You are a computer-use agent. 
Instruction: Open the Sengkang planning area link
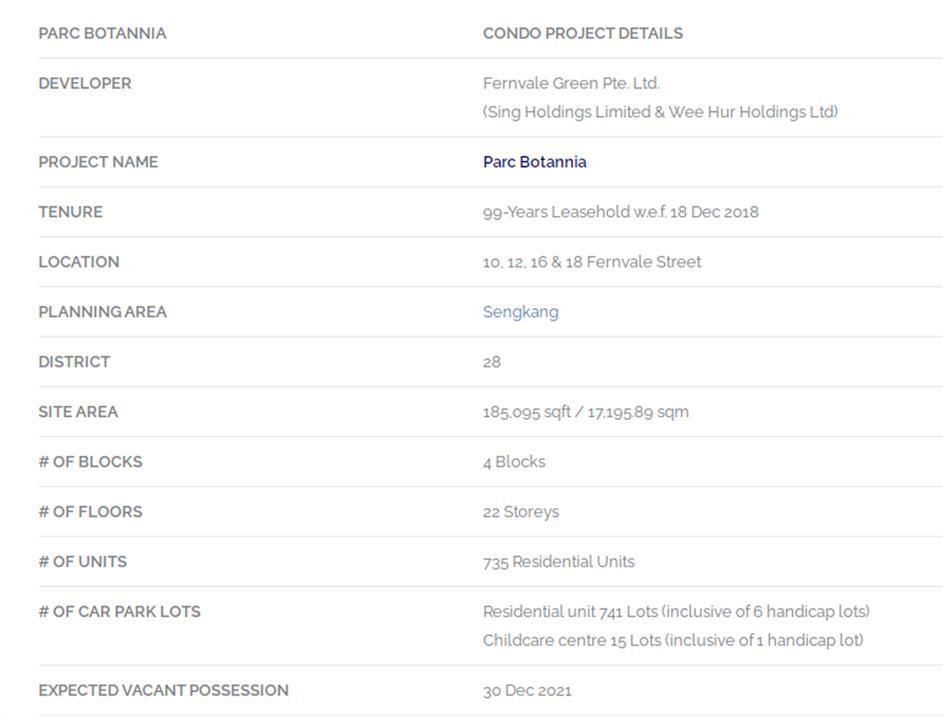[520, 312]
